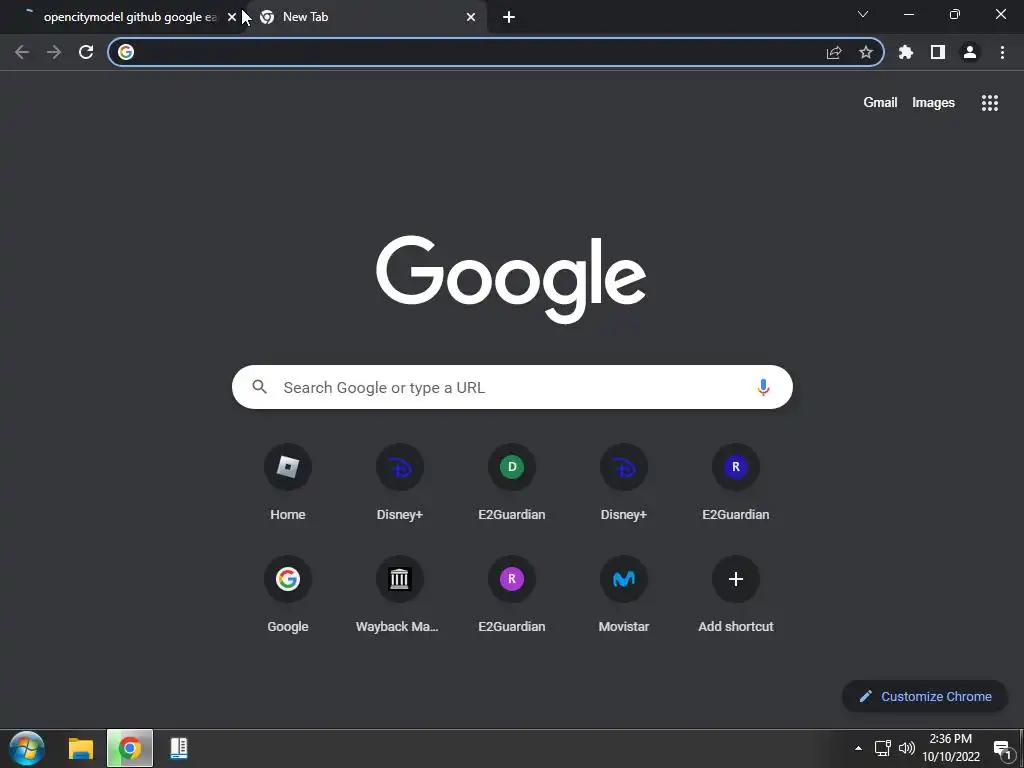This screenshot has width=1024, height=768.
Task: Open the green D E2Guardian shortcut
Action: [x=512, y=482]
